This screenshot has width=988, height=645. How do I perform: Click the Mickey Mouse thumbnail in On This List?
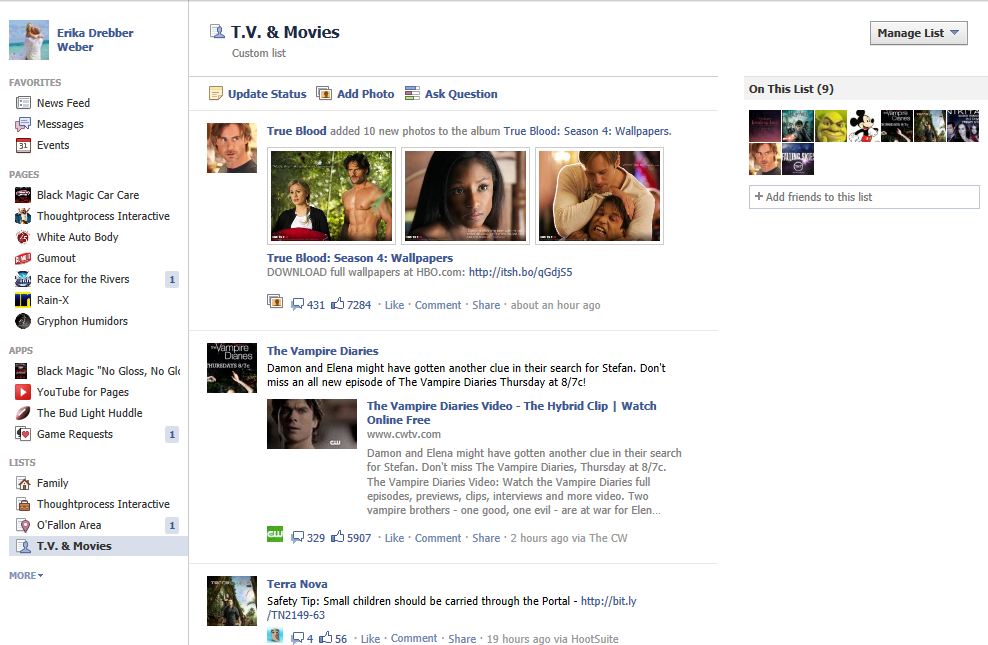[x=864, y=125]
